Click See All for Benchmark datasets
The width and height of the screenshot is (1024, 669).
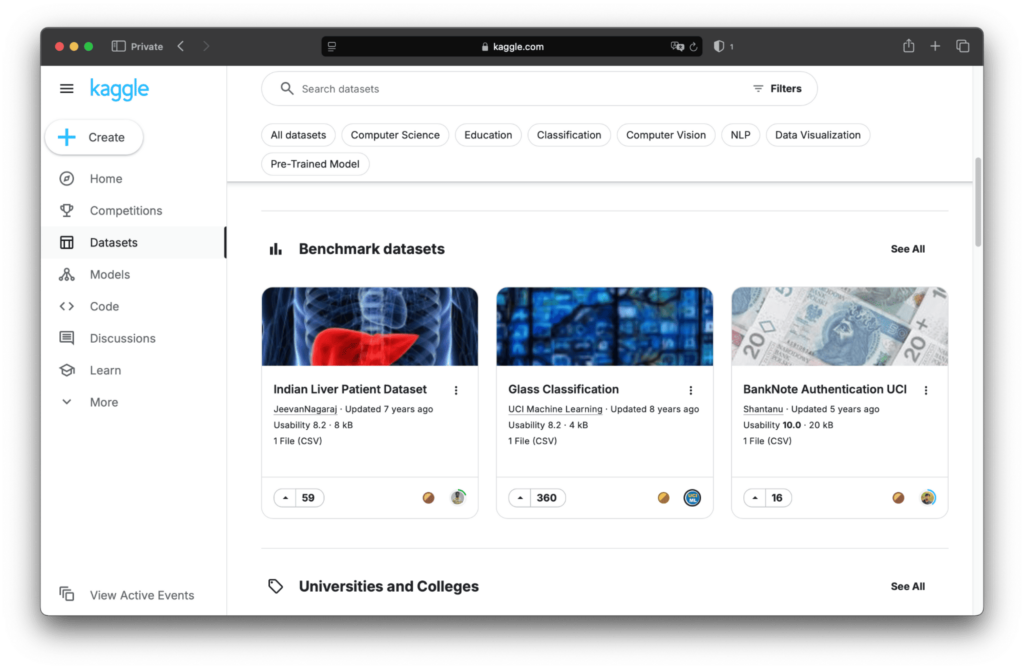point(907,249)
